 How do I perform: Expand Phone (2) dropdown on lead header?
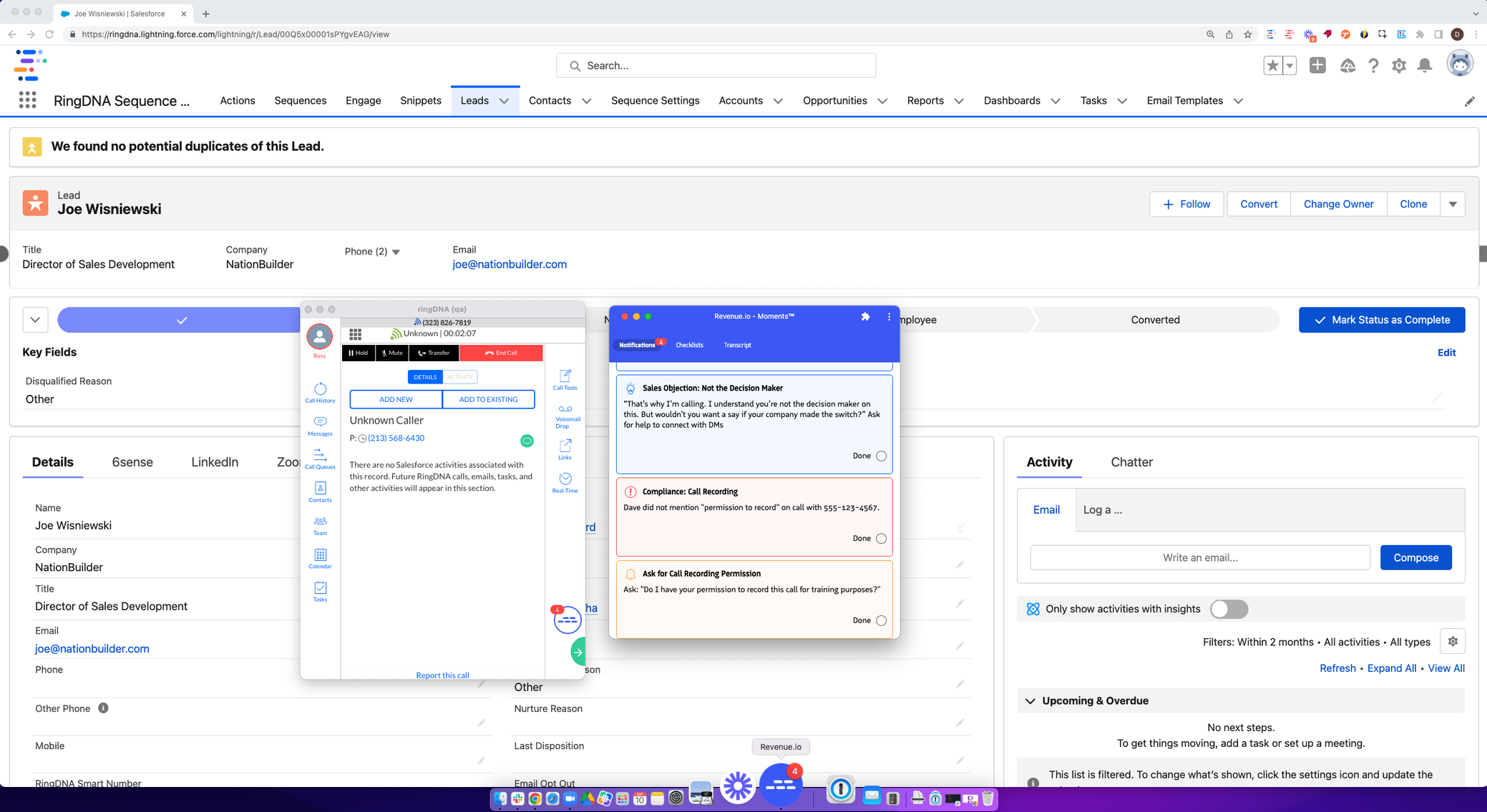tap(396, 252)
